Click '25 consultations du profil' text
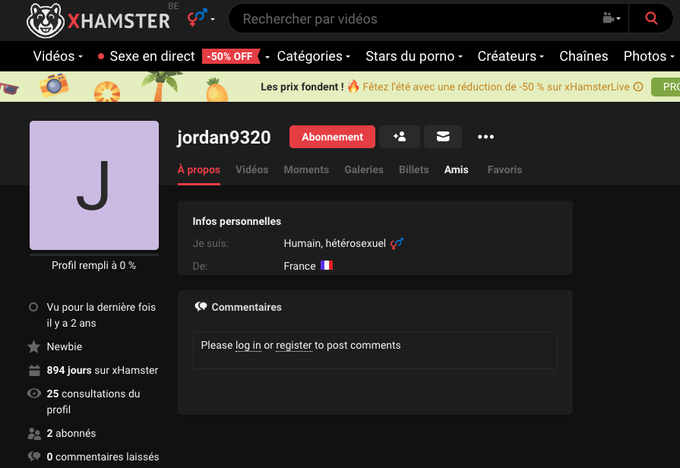This screenshot has height=468, width=680. (x=93, y=402)
